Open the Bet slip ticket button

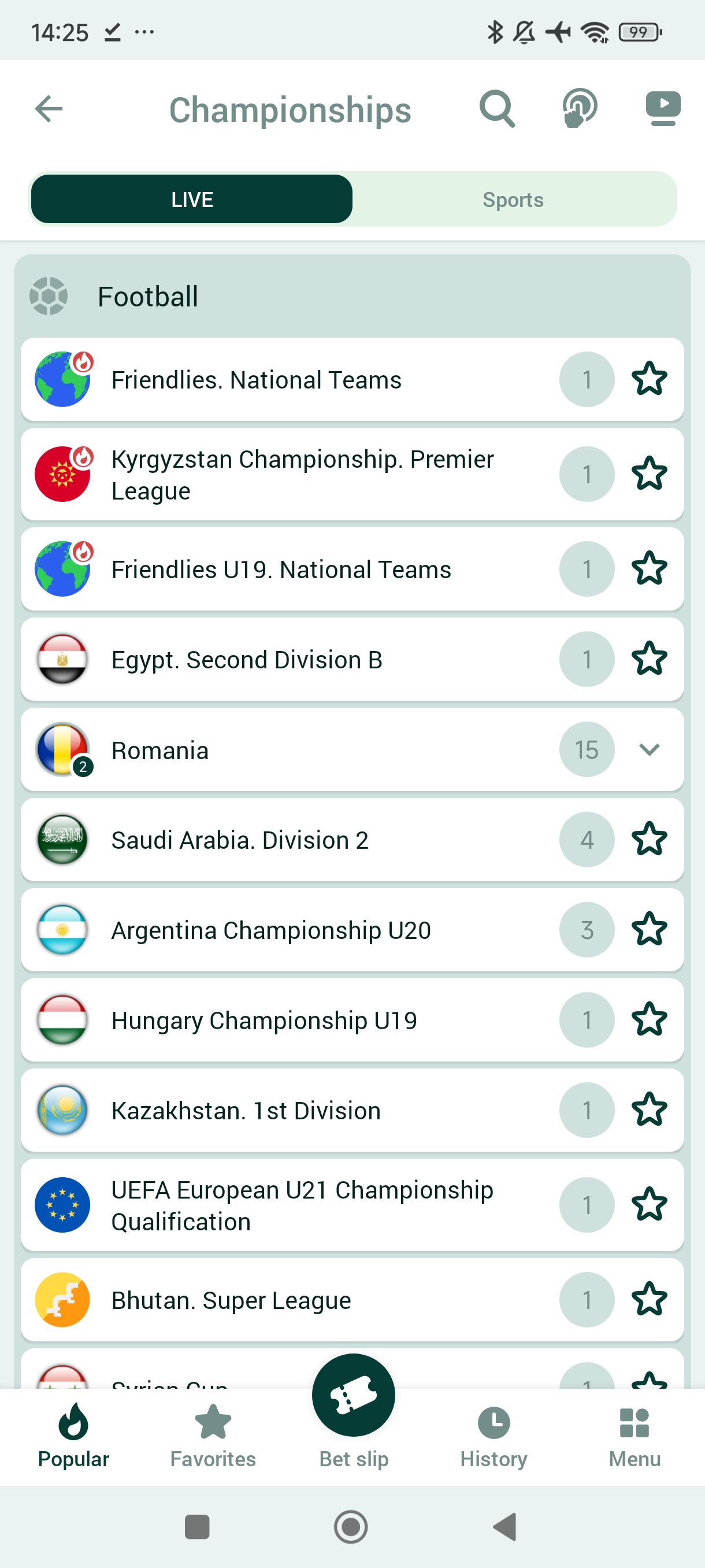tap(353, 1396)
